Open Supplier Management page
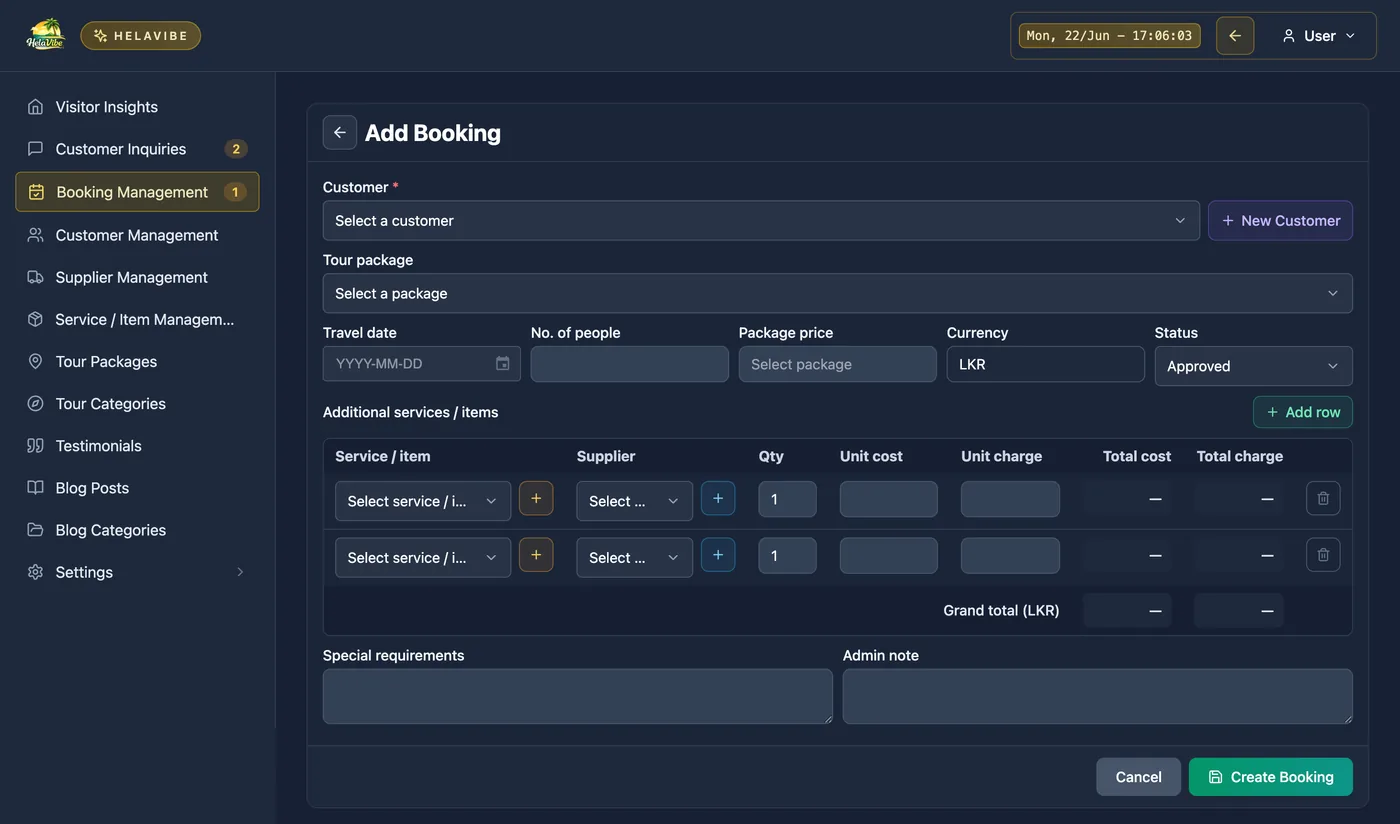1400x824 pixels. tap(137, 277)
